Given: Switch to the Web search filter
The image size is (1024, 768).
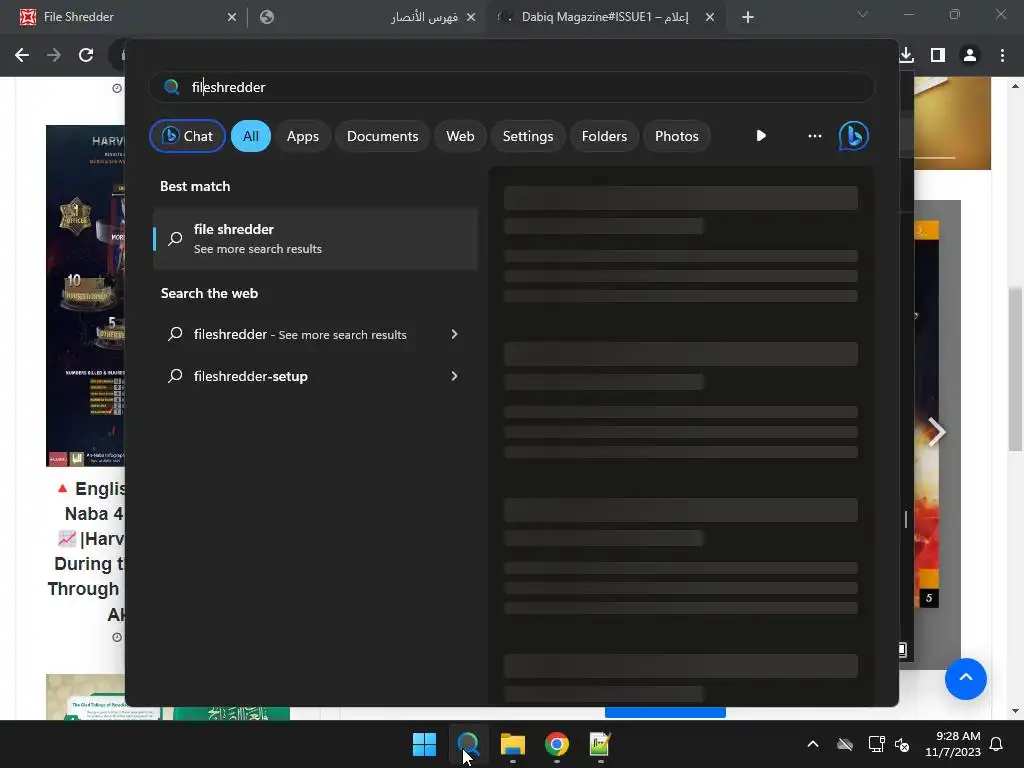Looking at the screenshot, I should [460, 136].
